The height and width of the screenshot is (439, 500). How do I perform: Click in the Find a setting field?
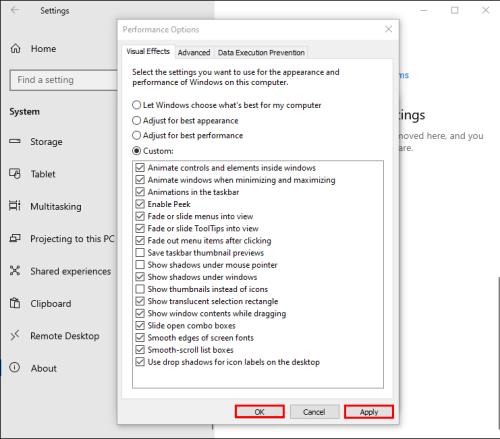click(64, 80)
